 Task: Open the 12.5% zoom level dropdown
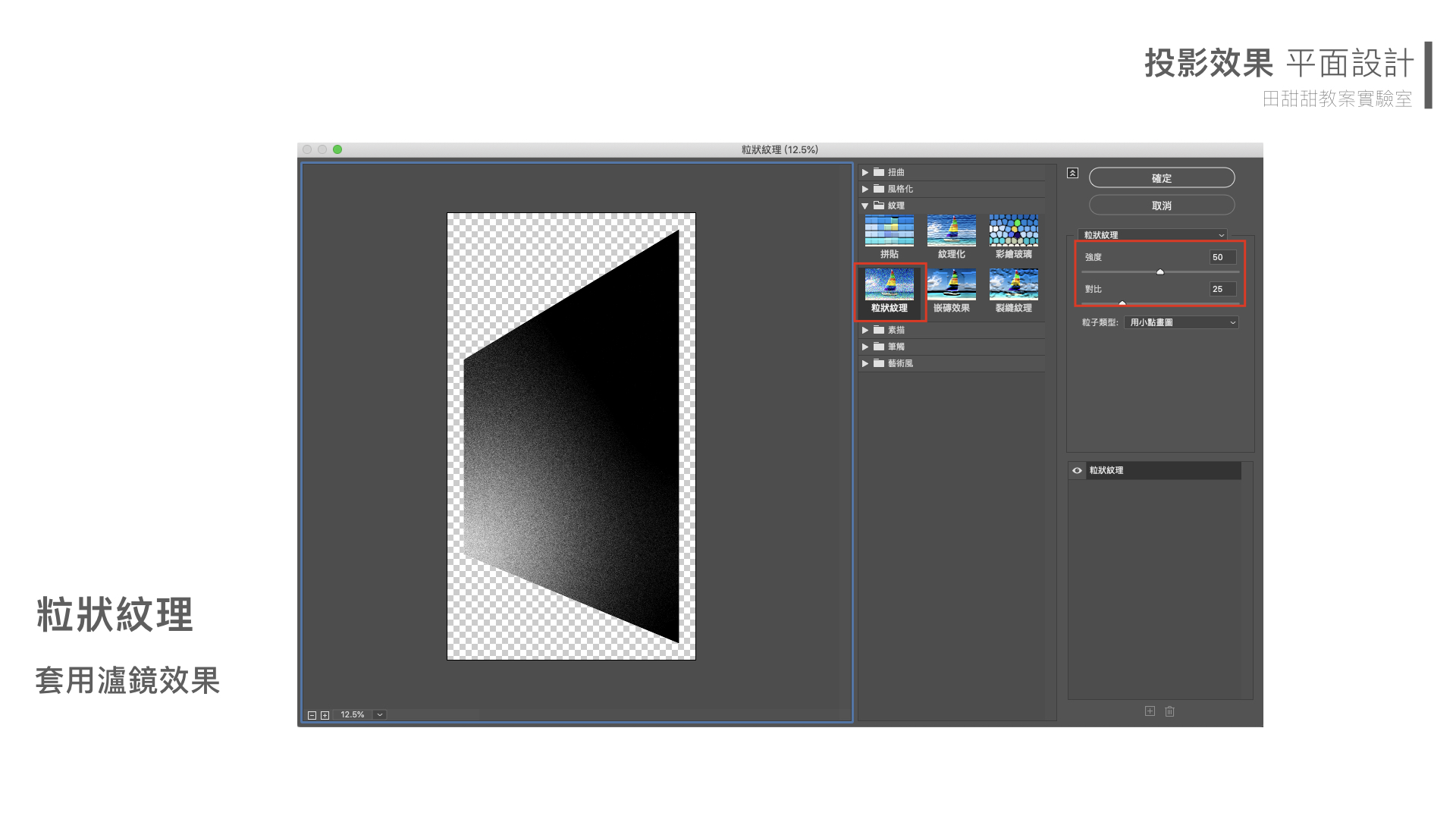click(380, 714)
